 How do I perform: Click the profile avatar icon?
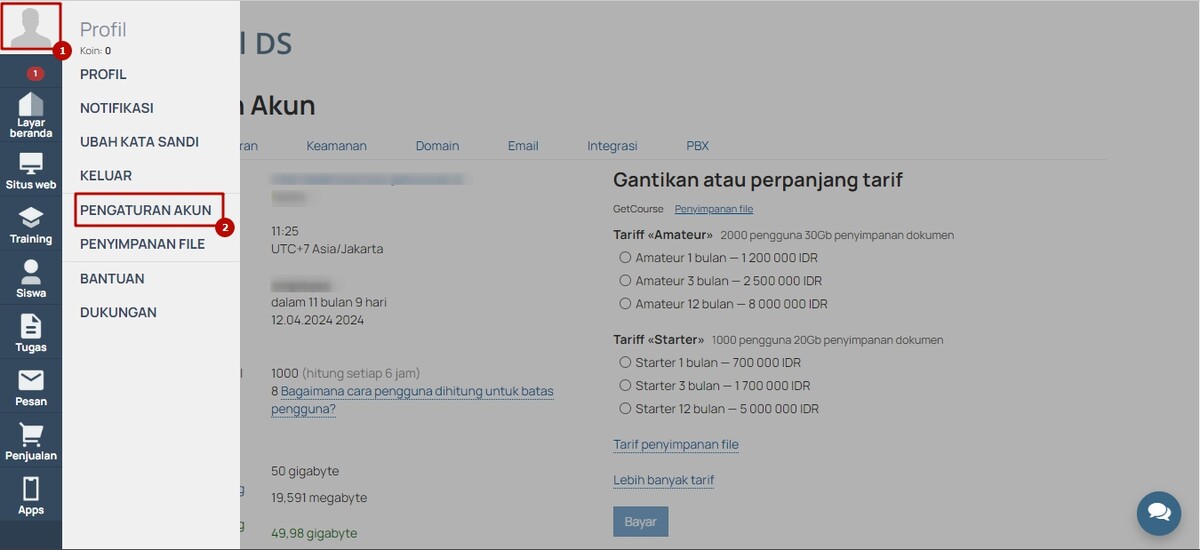coord(31,26)
